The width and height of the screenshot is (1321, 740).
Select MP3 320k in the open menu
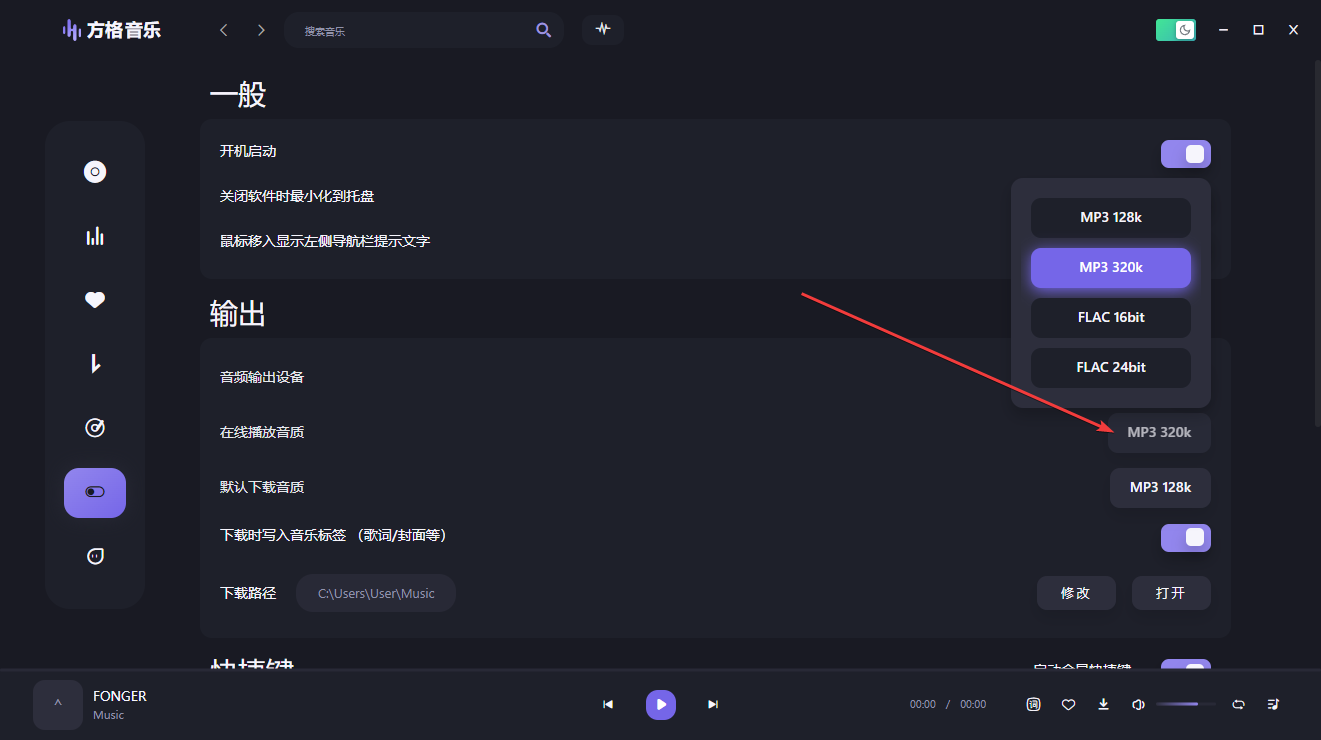[1110, 267]
